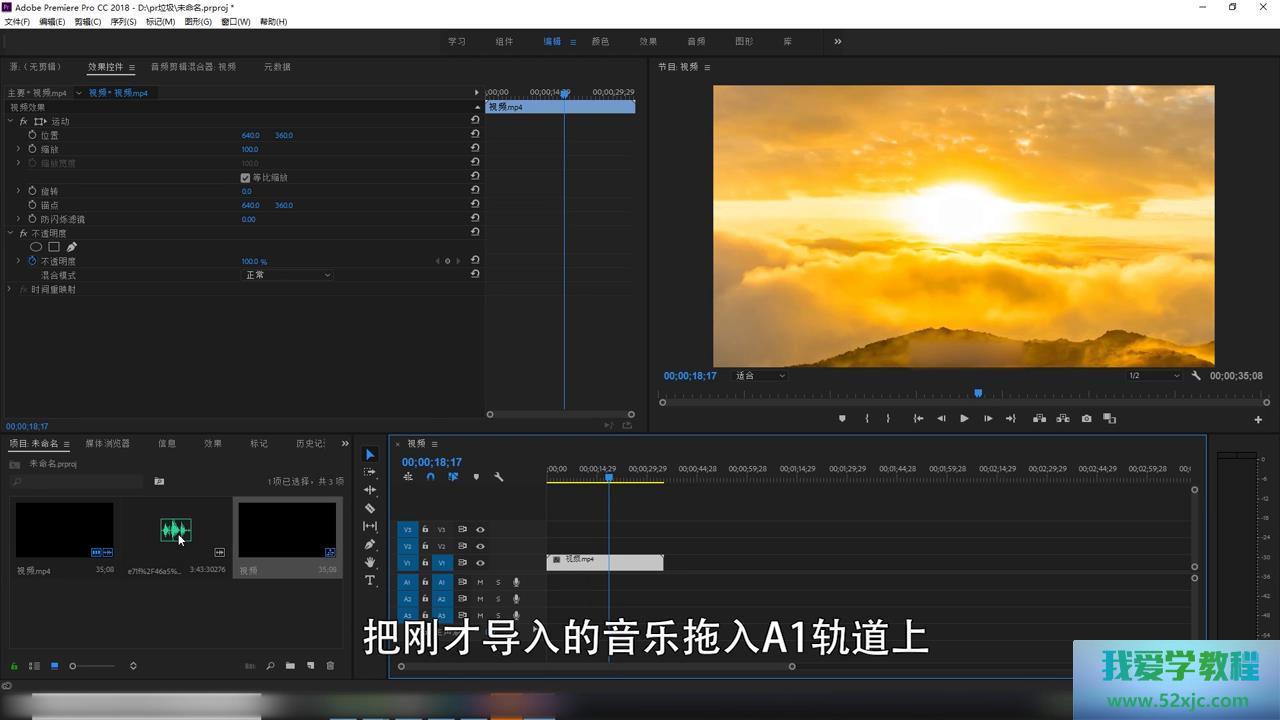Toggle snap magnet in the timeline
This screenshot has width=1280, height=720.
(430, 477)
